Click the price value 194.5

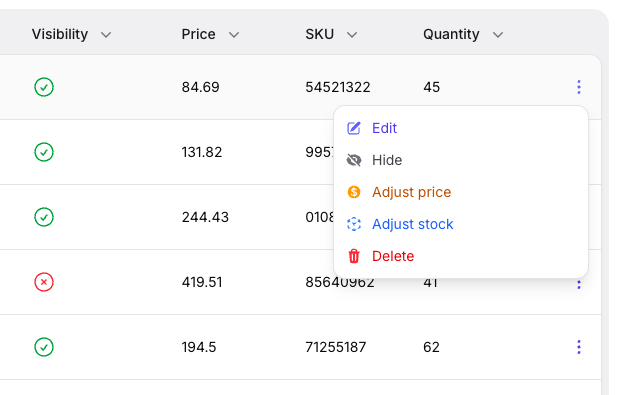[x=199, y=347]
